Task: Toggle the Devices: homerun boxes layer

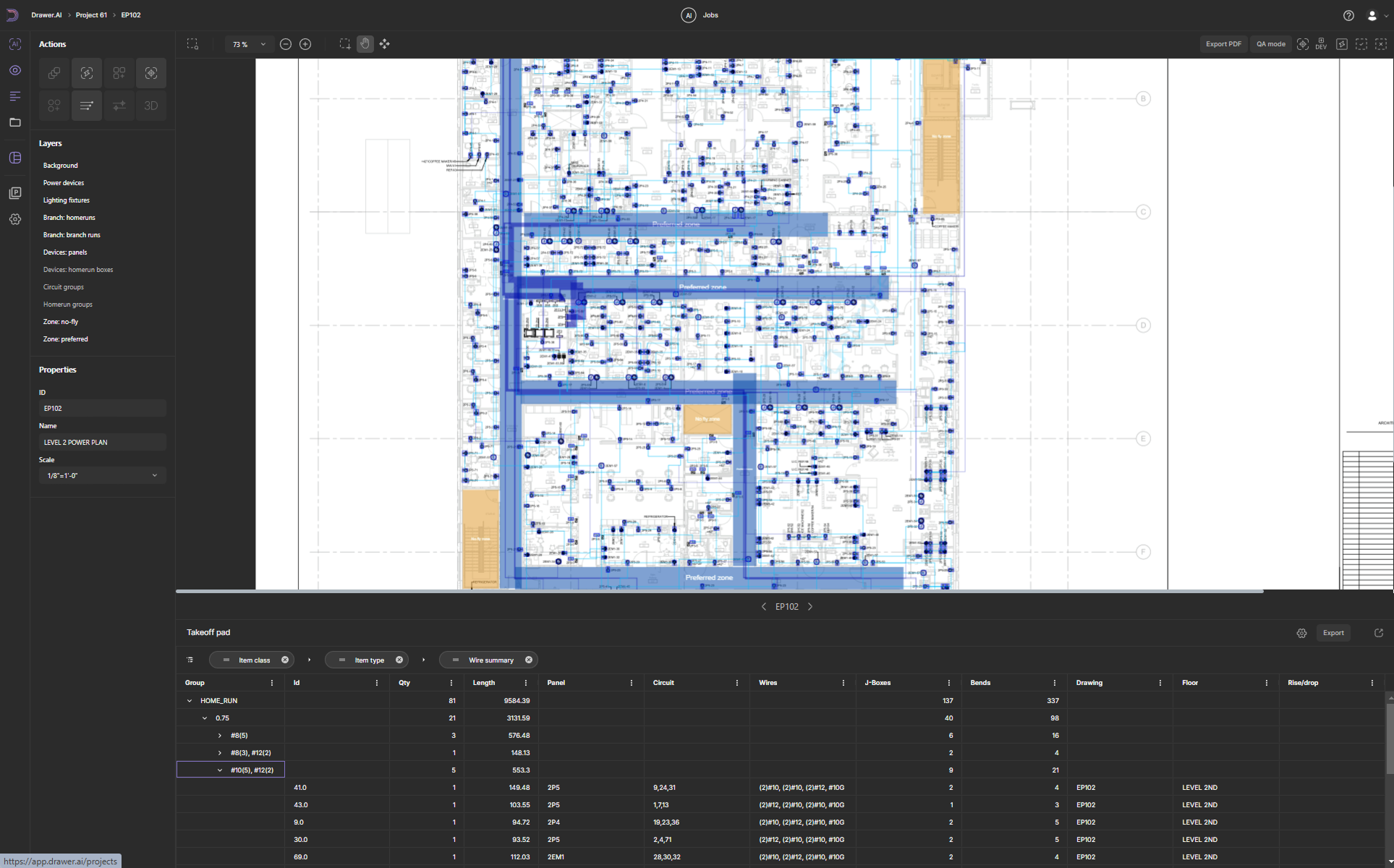Action: pyautogui.click(x=78, y=270)
